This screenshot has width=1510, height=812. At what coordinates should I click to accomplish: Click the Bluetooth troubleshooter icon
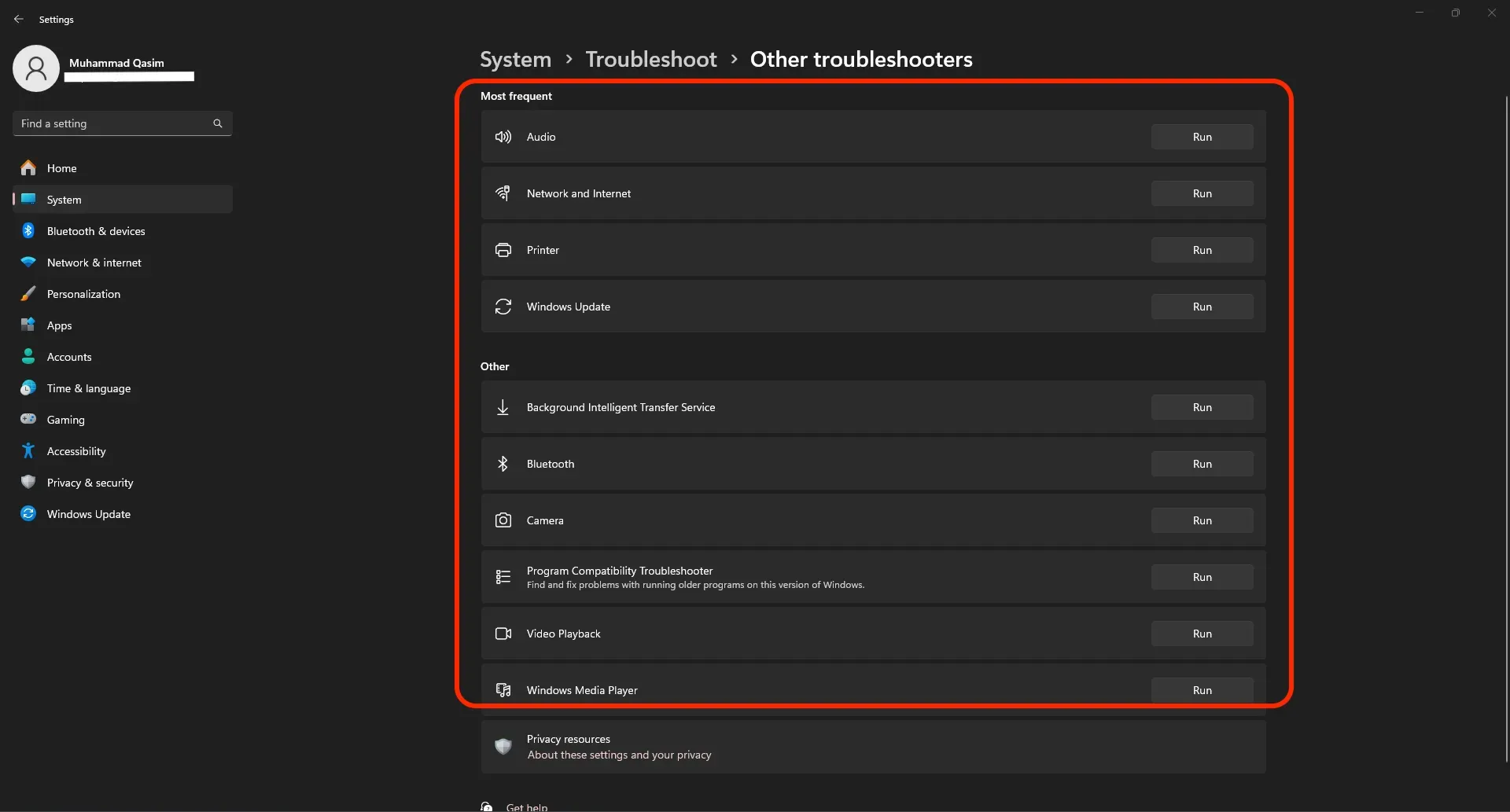coord(503,464)
